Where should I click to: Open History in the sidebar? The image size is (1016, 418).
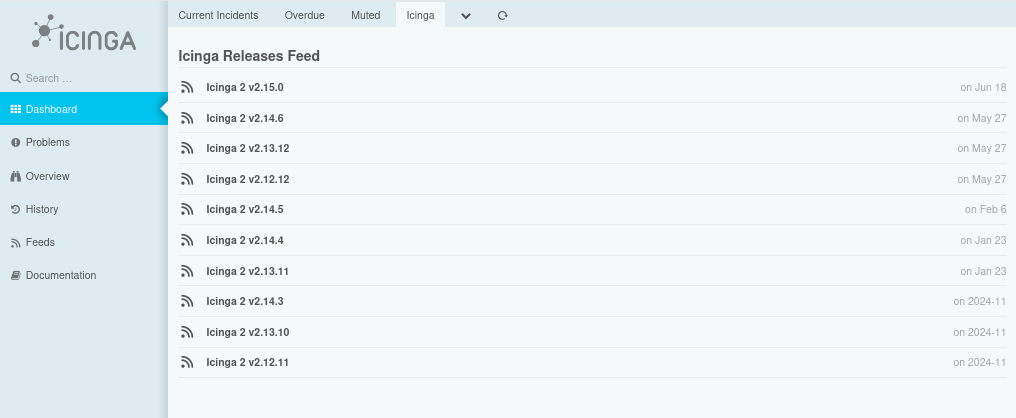pos(84,209)
